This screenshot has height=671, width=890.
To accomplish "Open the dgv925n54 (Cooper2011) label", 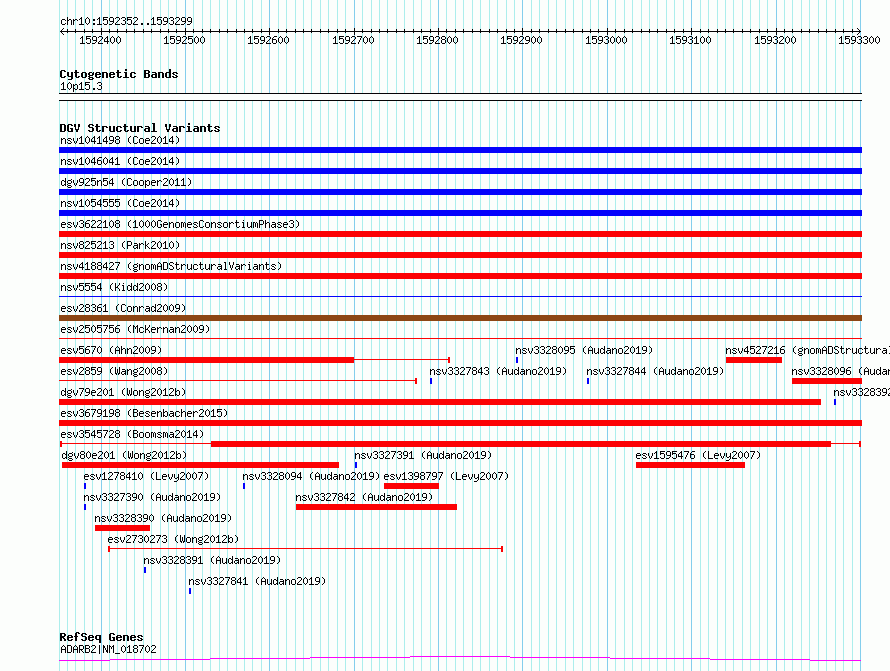I will 126,182.
